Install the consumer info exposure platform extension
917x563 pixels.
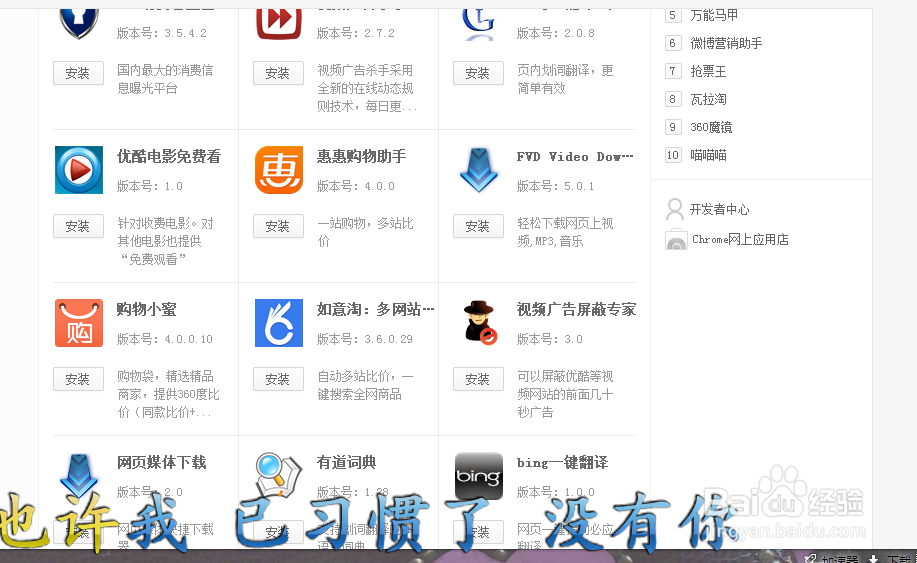(x=78, y=73)
